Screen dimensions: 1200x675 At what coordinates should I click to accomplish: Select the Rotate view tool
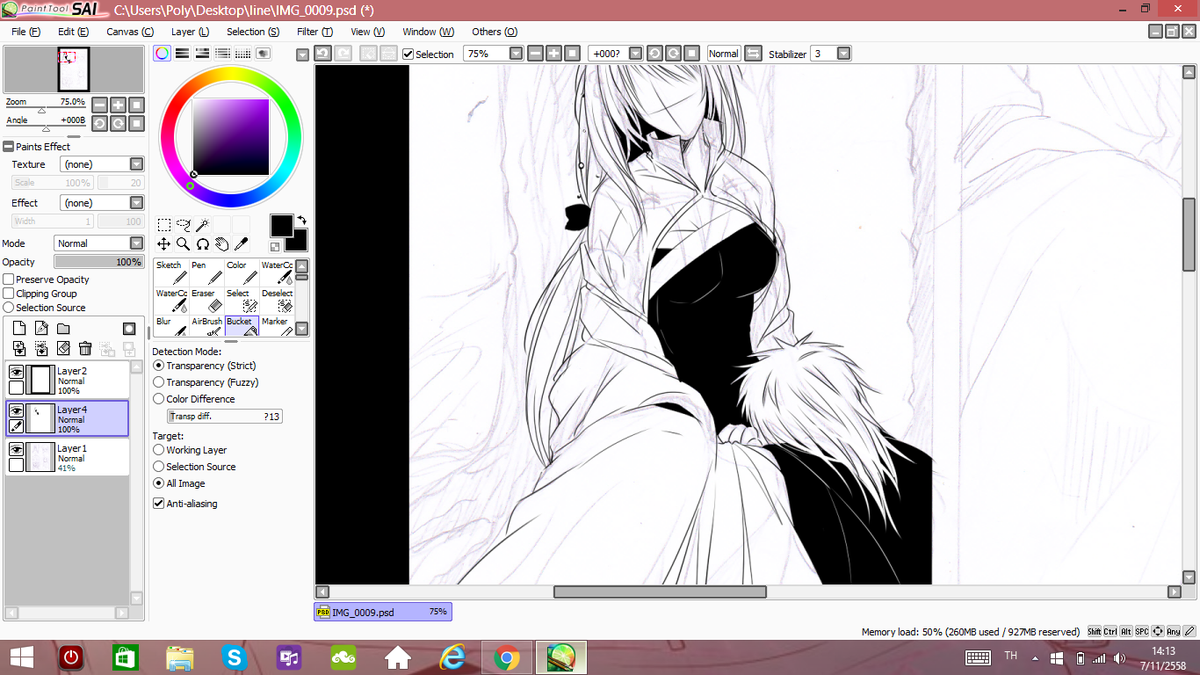coord(201,243)
